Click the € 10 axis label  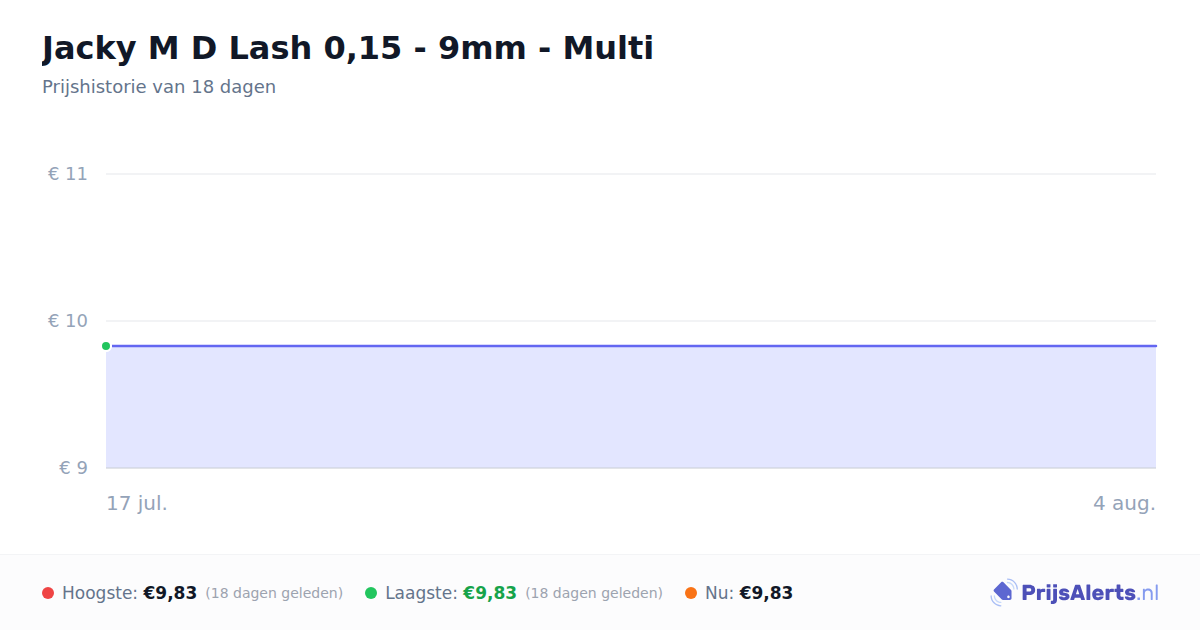click(68, 321)
